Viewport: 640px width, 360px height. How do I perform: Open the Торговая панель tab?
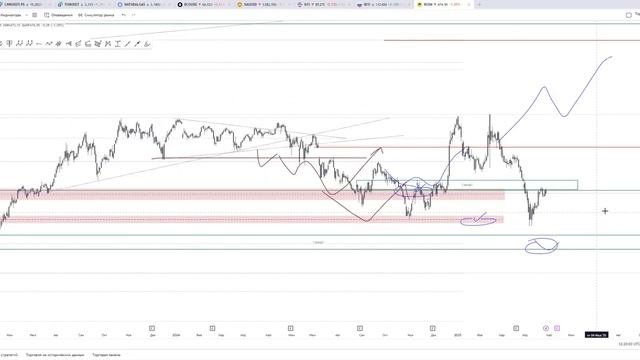[107, 355]
